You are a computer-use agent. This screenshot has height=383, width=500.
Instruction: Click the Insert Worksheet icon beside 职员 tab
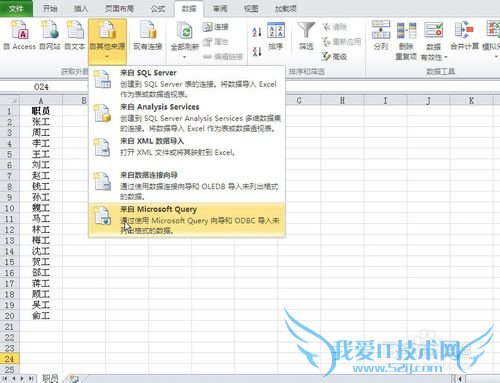[74, 379]
